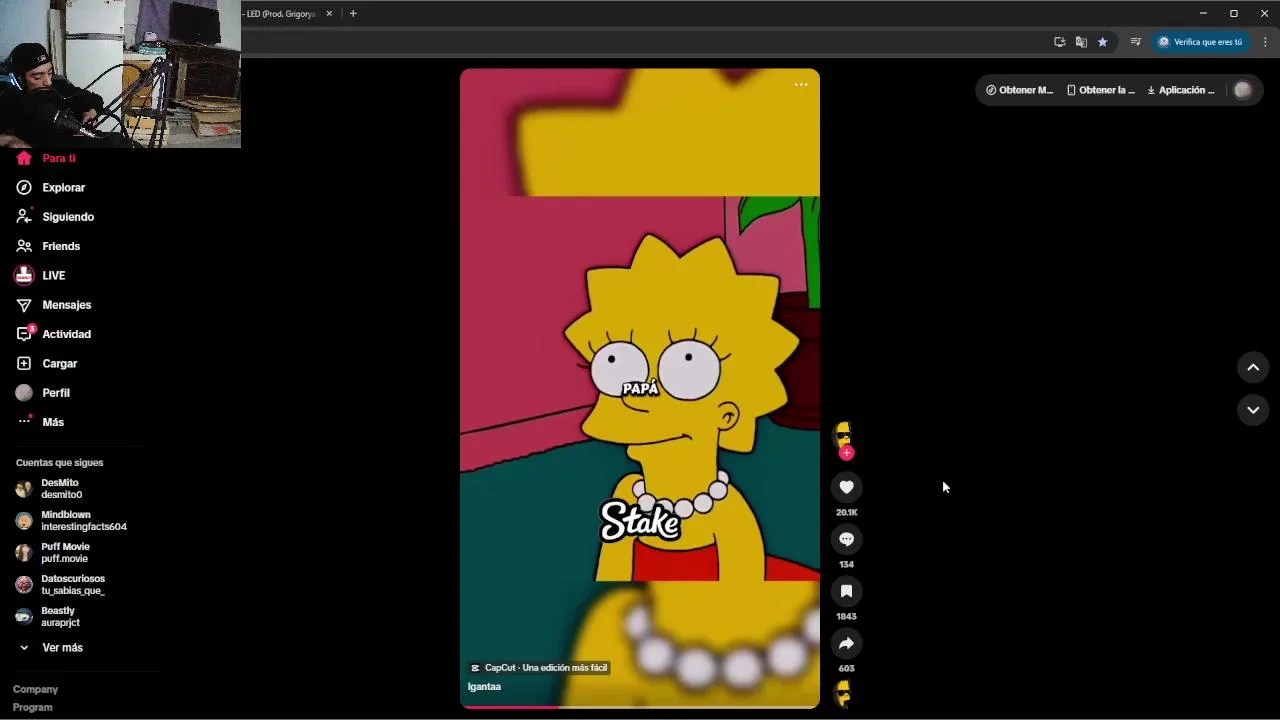This screenshot has width=1280, height=720.
Task: Pause the Lisa Simpson video
Action: coord(640,388)
